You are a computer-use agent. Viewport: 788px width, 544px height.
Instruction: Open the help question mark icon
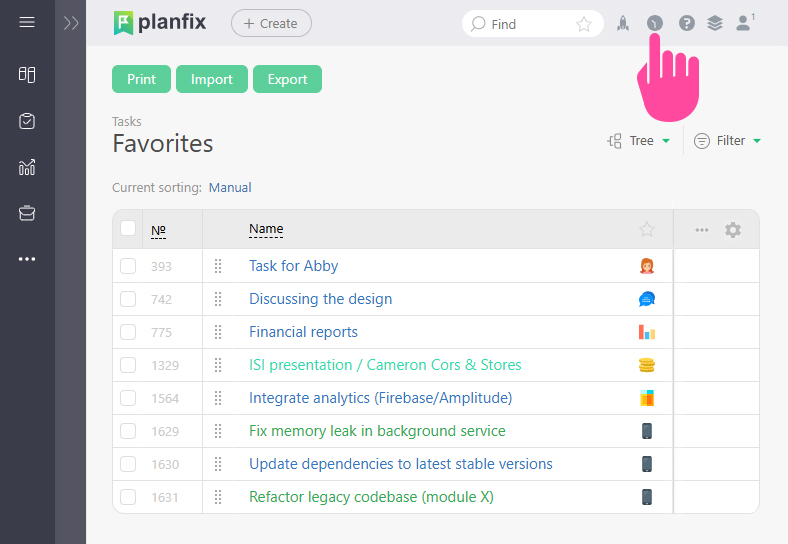[x=686, y=23]
